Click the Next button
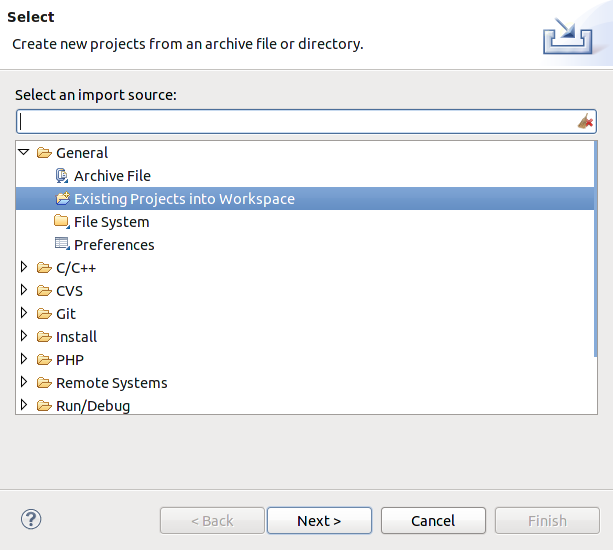Viewport: 613px width, 550px height. click(x=319, y=521)
